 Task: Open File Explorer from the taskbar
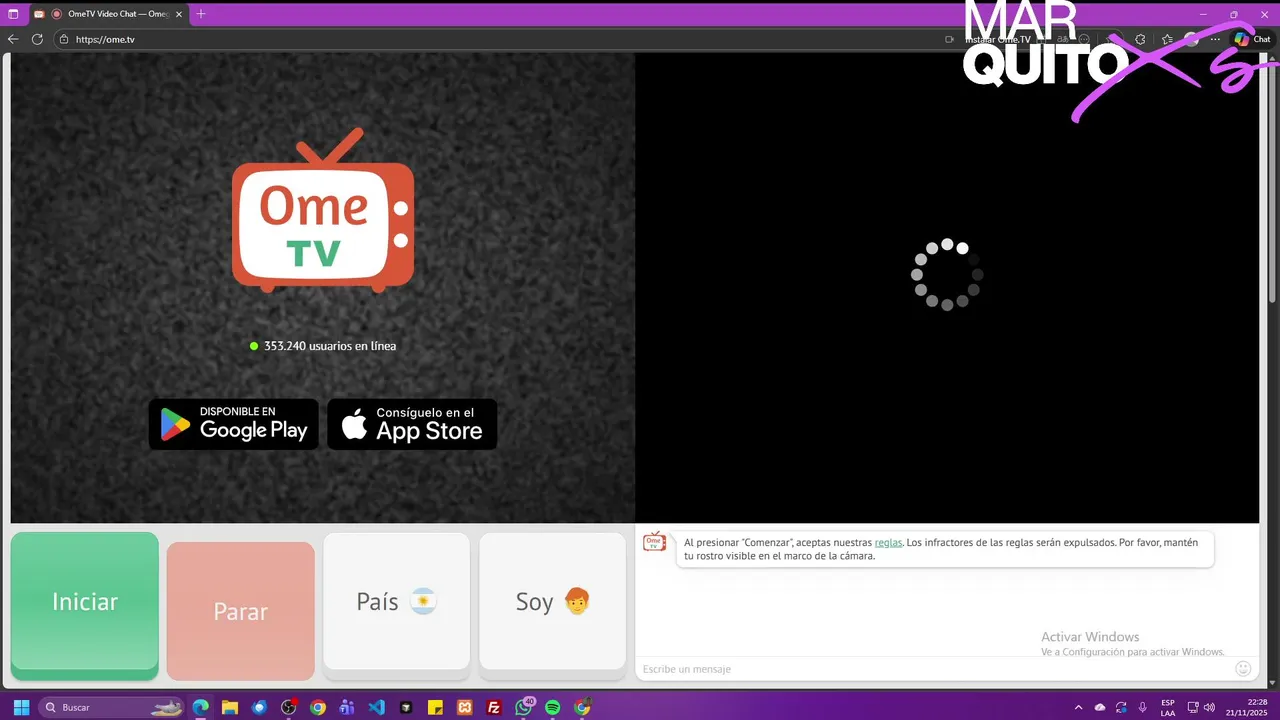(x=230, y=707)
